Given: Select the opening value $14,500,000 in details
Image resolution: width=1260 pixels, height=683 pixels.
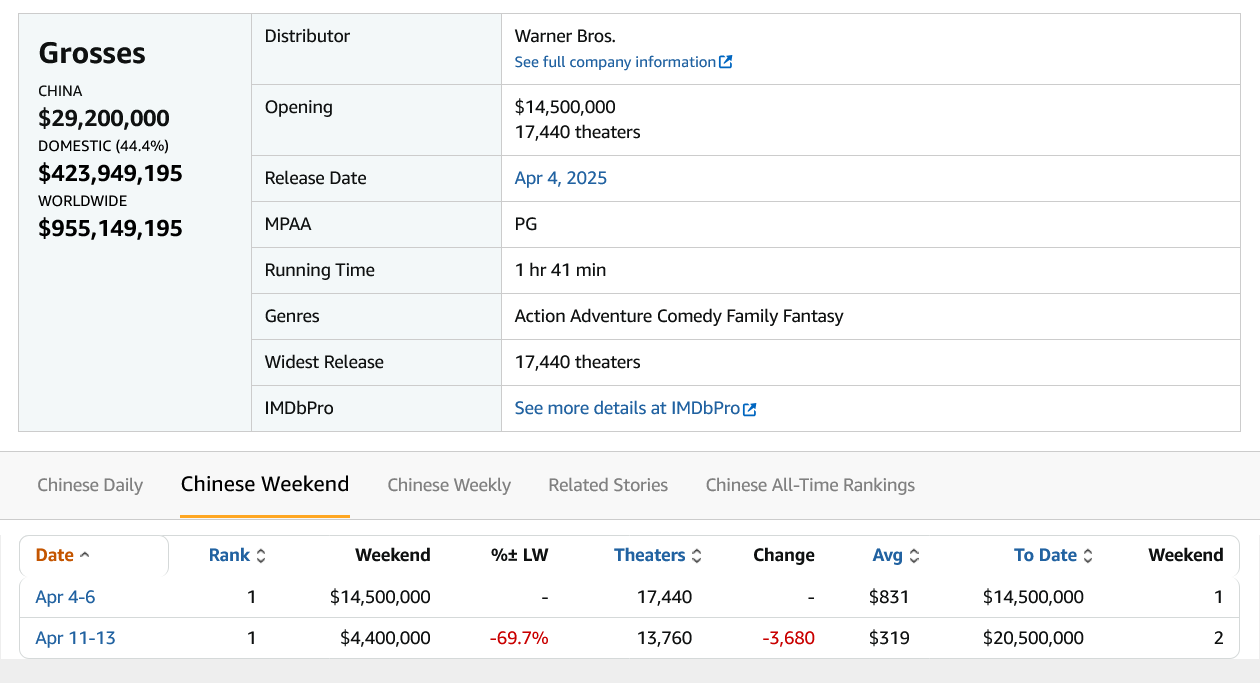Looking at the screenshot, I should pos(565,107).
